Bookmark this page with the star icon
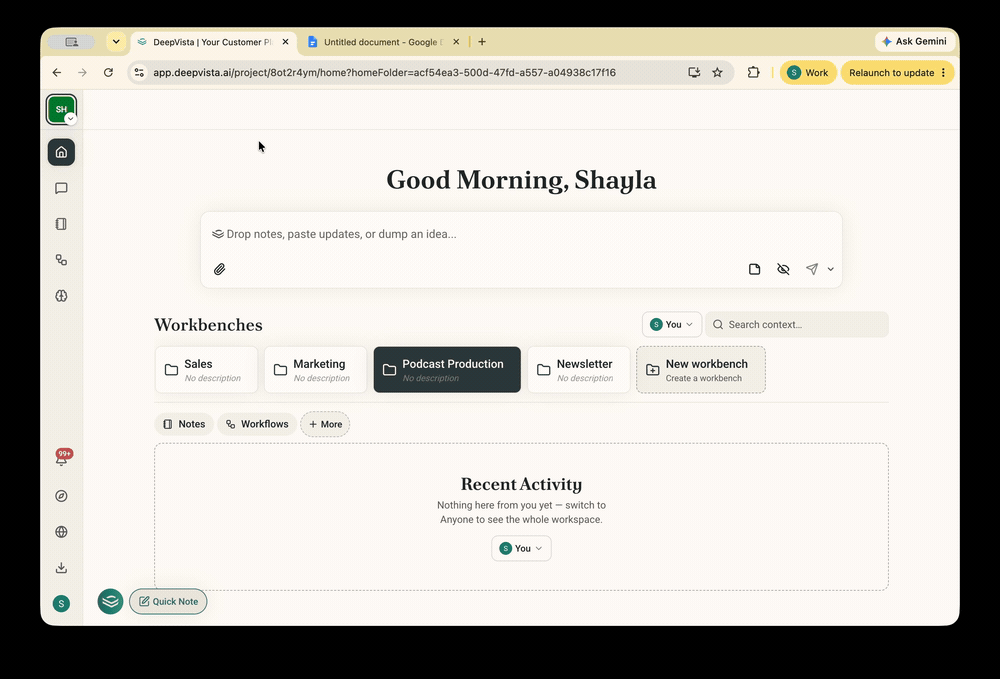1000x679 pixels. (x=717, y=73)
